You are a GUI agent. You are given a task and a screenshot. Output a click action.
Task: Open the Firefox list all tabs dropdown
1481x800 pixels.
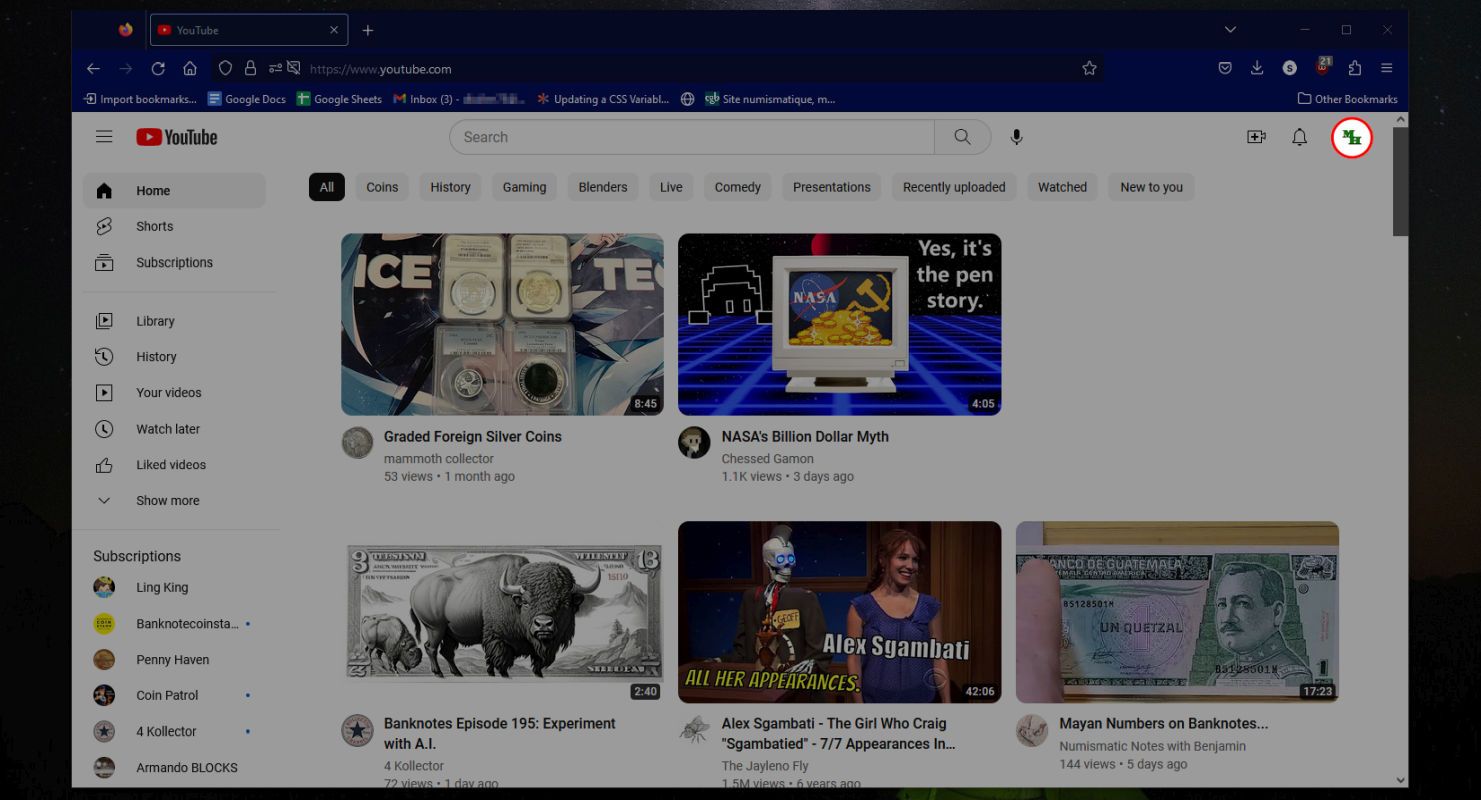click(1230, 30)
